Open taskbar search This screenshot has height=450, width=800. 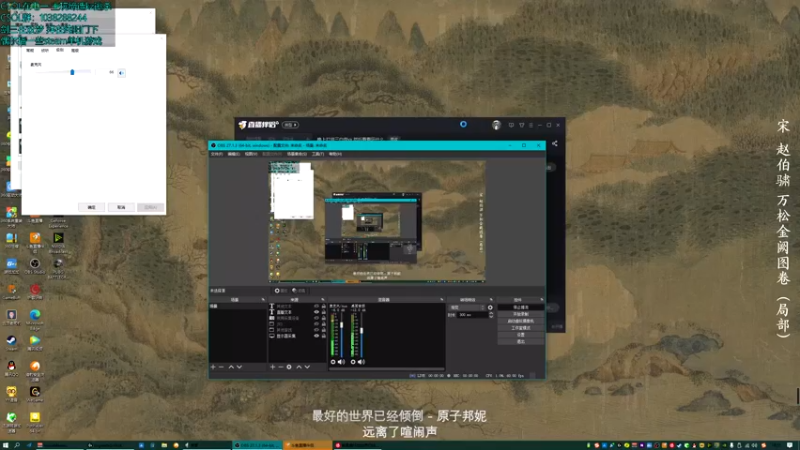pyautogui.click(x=17, y=445)
